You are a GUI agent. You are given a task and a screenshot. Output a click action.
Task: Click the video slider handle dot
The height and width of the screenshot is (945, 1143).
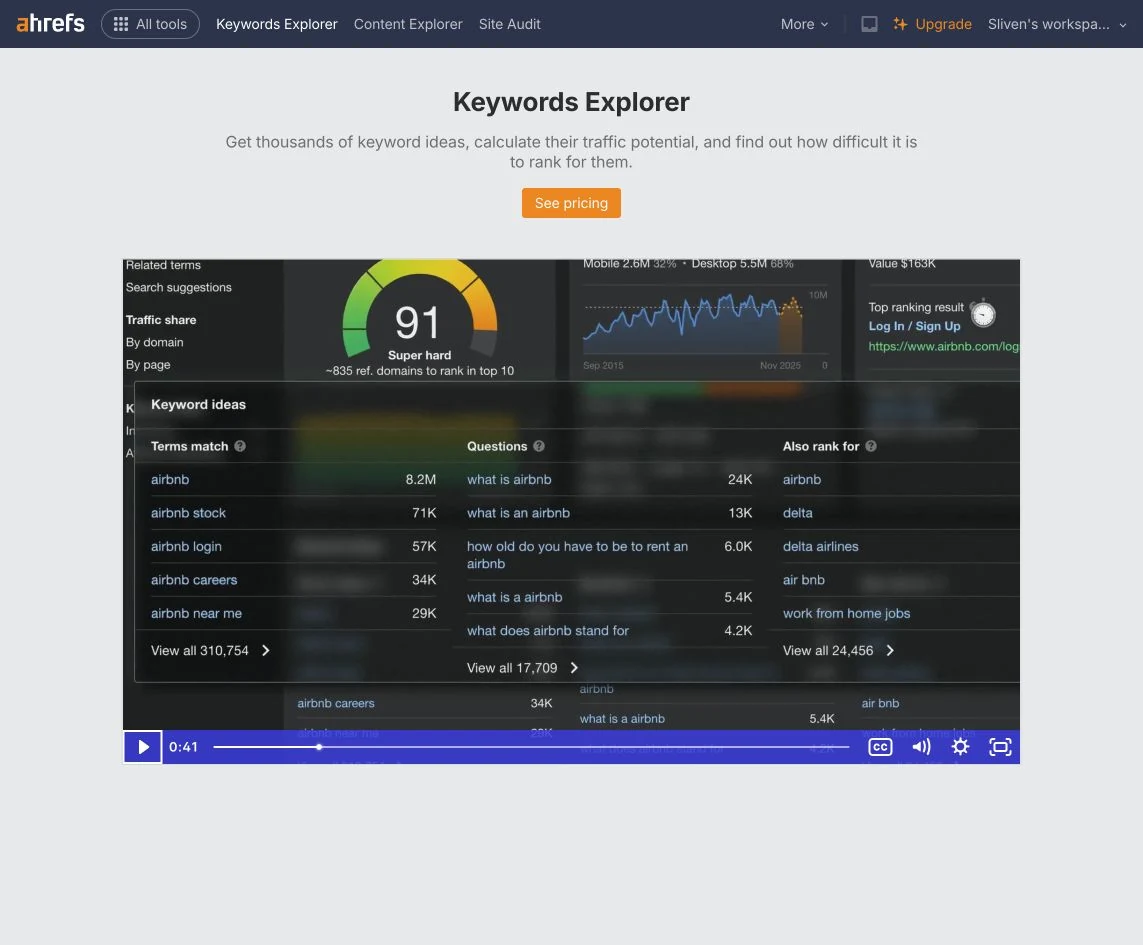319,747
